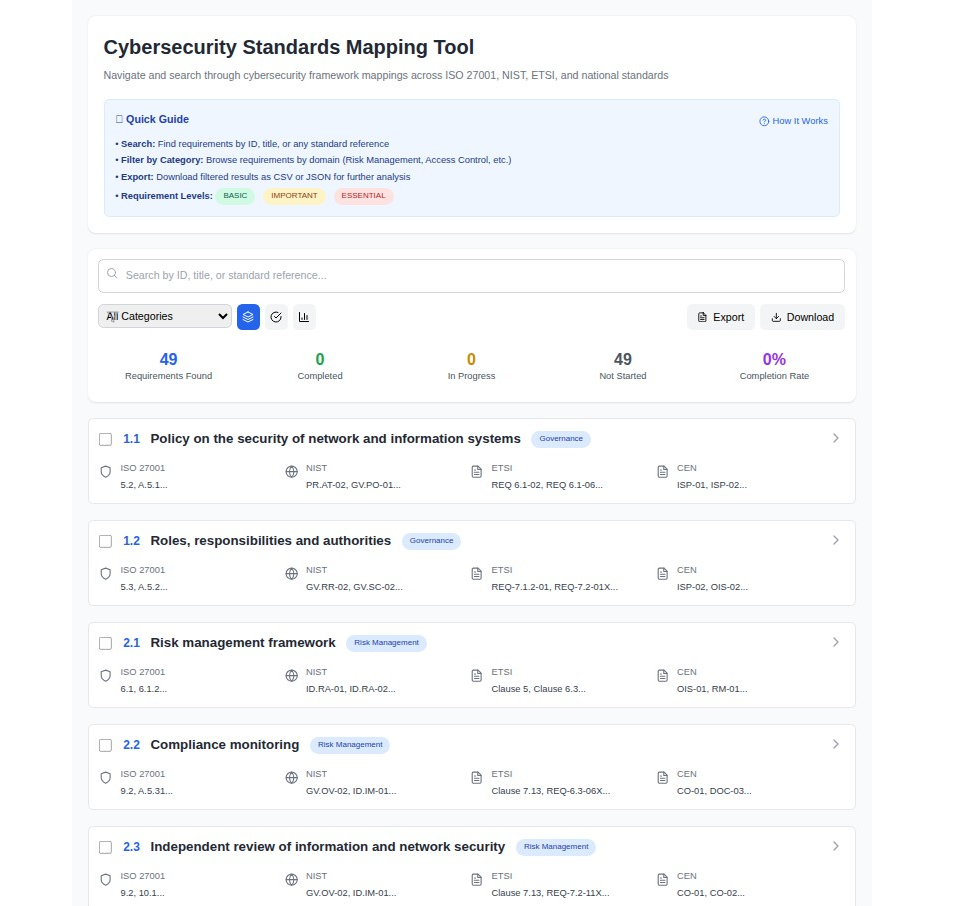Click the circle-check progress view icon
This screenshot has height=906, width=960.
click(276, 317)
